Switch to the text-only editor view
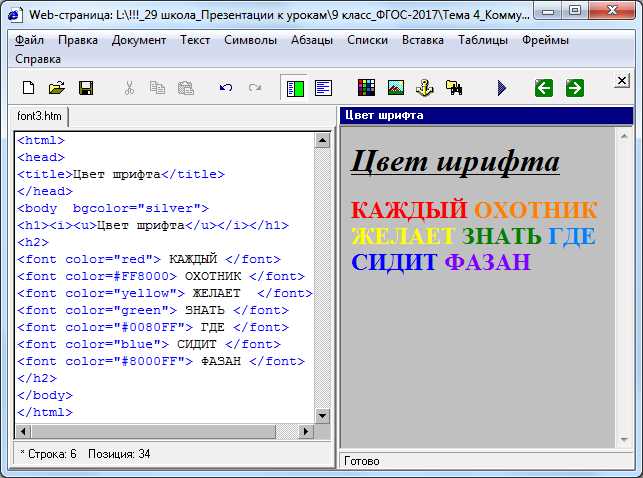This screenshot has height=478, width=643. (323, 88)
